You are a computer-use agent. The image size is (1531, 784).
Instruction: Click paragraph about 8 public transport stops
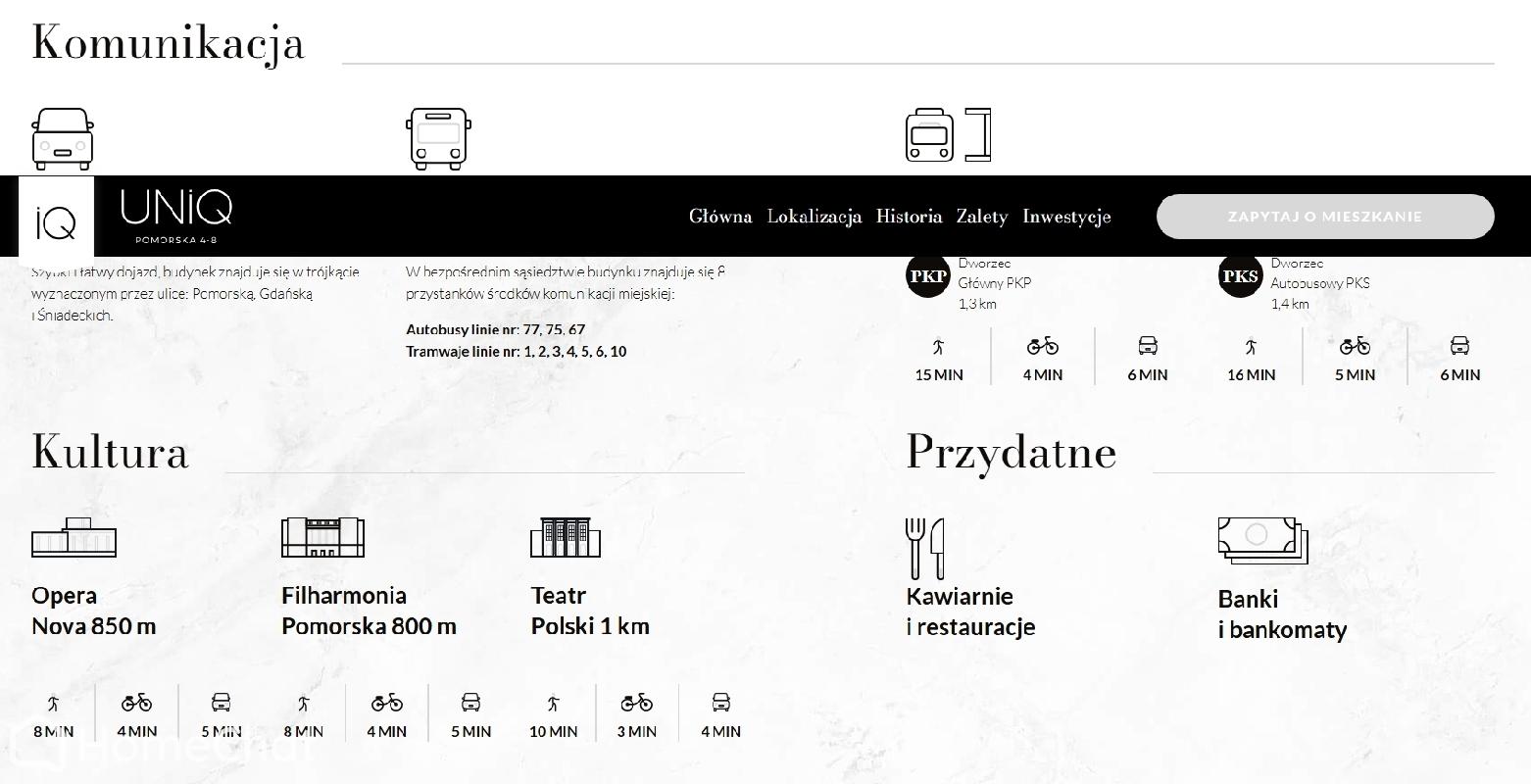566,282
